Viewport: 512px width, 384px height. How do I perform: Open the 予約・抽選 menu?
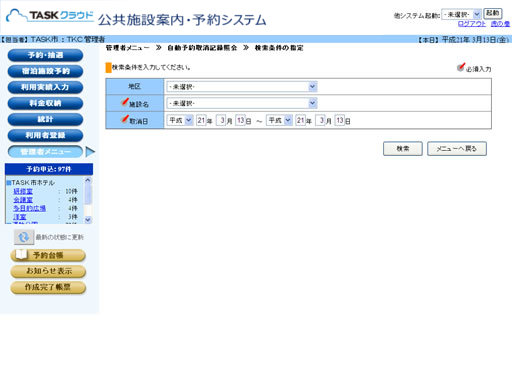tap(45, 55)
